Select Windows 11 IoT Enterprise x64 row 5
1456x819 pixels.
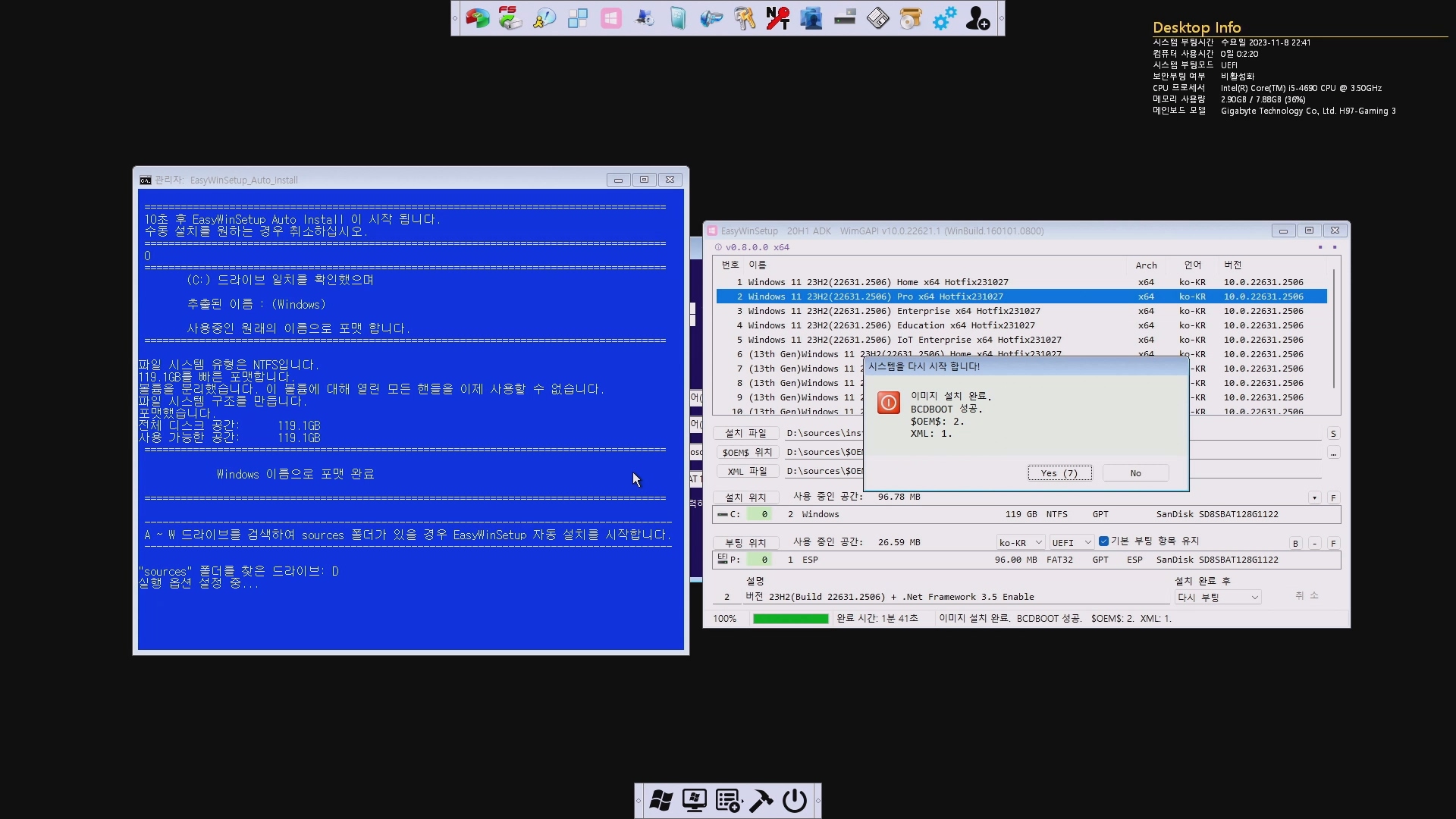tap(1021, 340)
